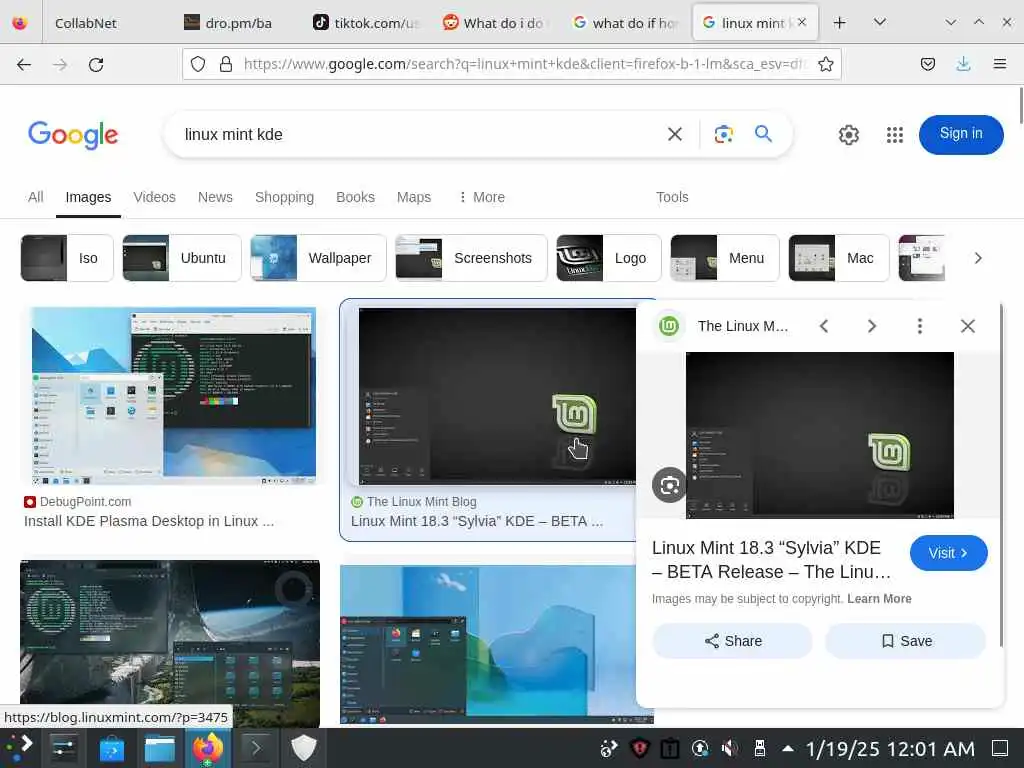Screen dimensions: 1024x768
Task: Show desktop using taskbar corner button
Action: pos(1000,748)
